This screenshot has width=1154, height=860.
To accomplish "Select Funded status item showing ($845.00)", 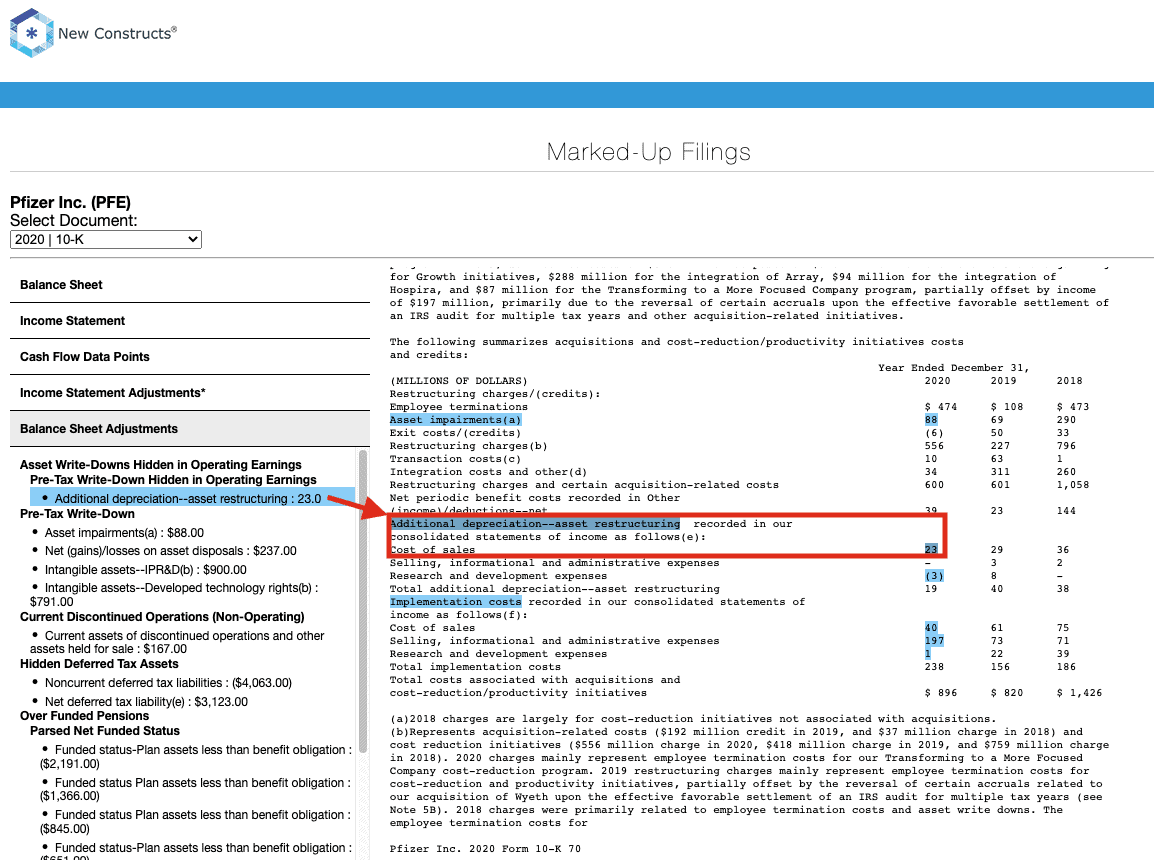I will click(x=196, y=822).
